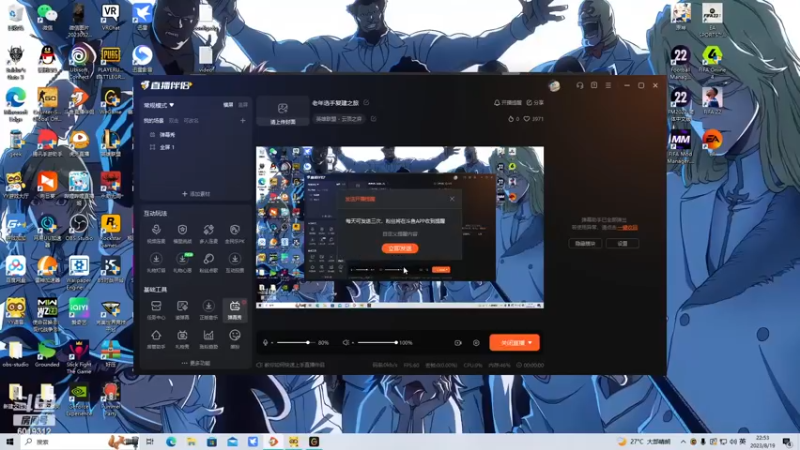The height and width of the screenshot is (450, 800).
Task: Mute the microphone icon
Action: pyautogui.click(x=265, y=343)
